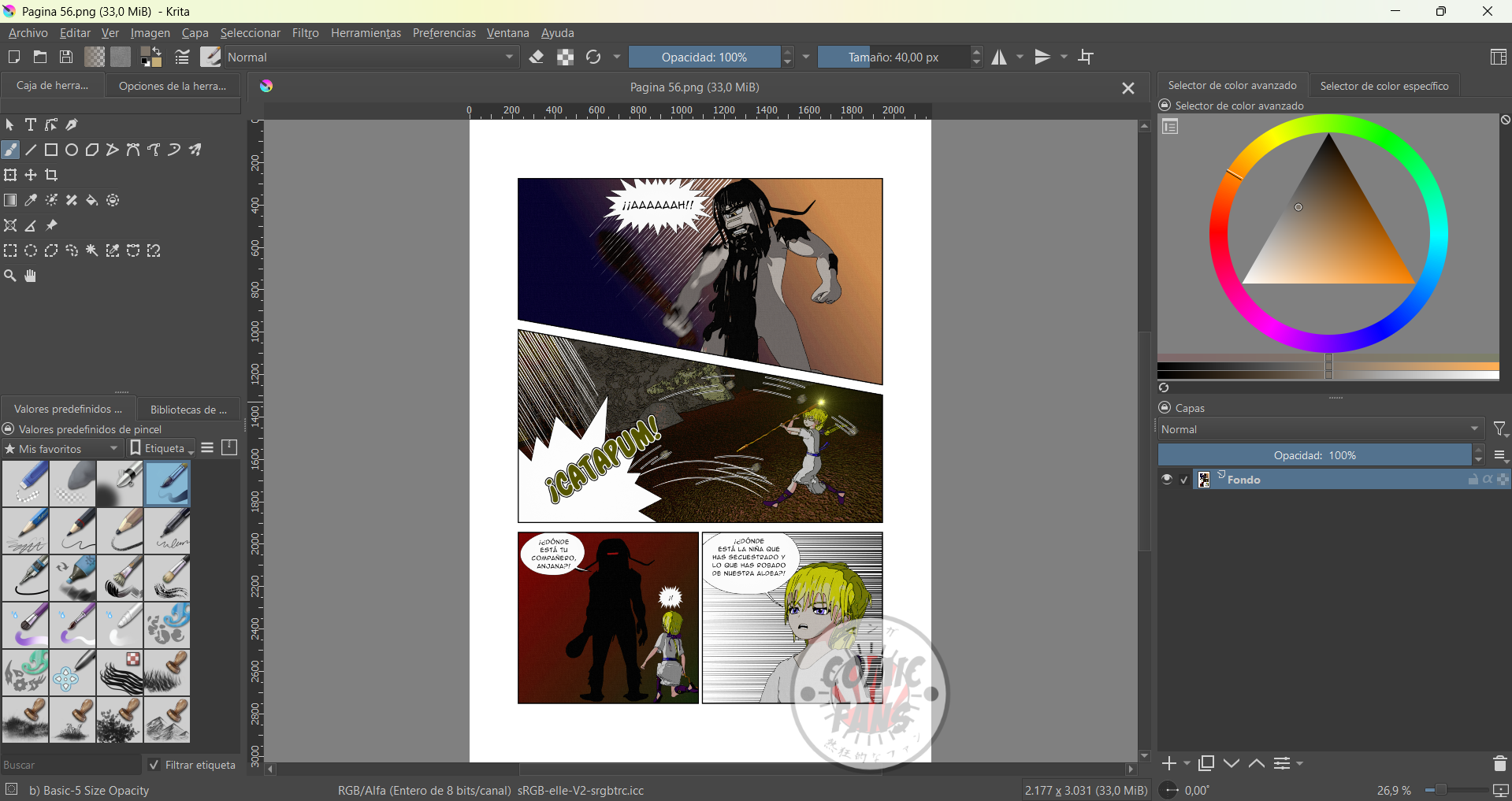Select the Text tool
Screen dimensions: 1512x801
31,125
